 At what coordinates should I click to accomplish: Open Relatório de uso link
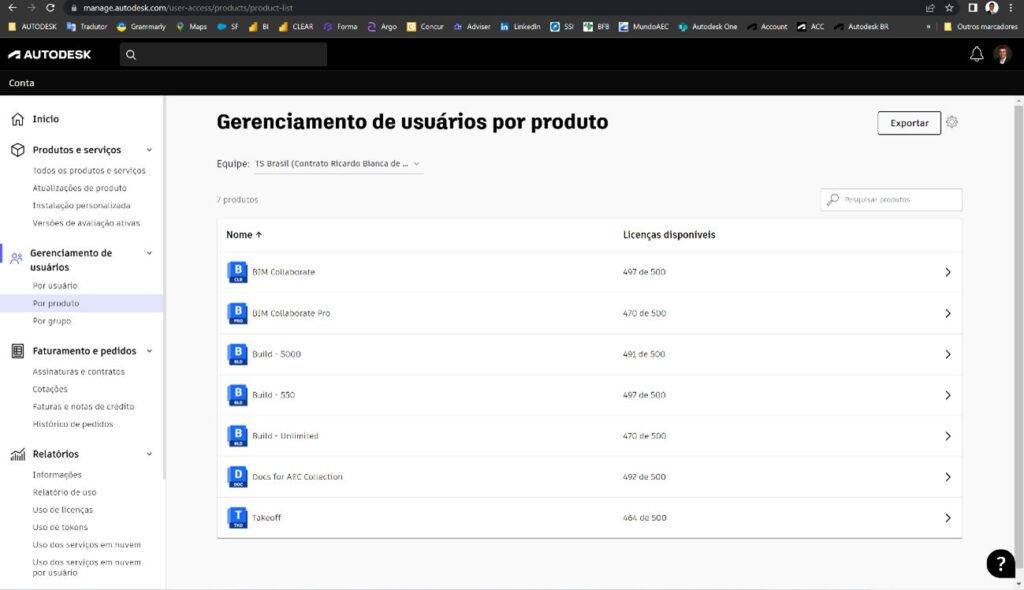click(x=64, y=493)
